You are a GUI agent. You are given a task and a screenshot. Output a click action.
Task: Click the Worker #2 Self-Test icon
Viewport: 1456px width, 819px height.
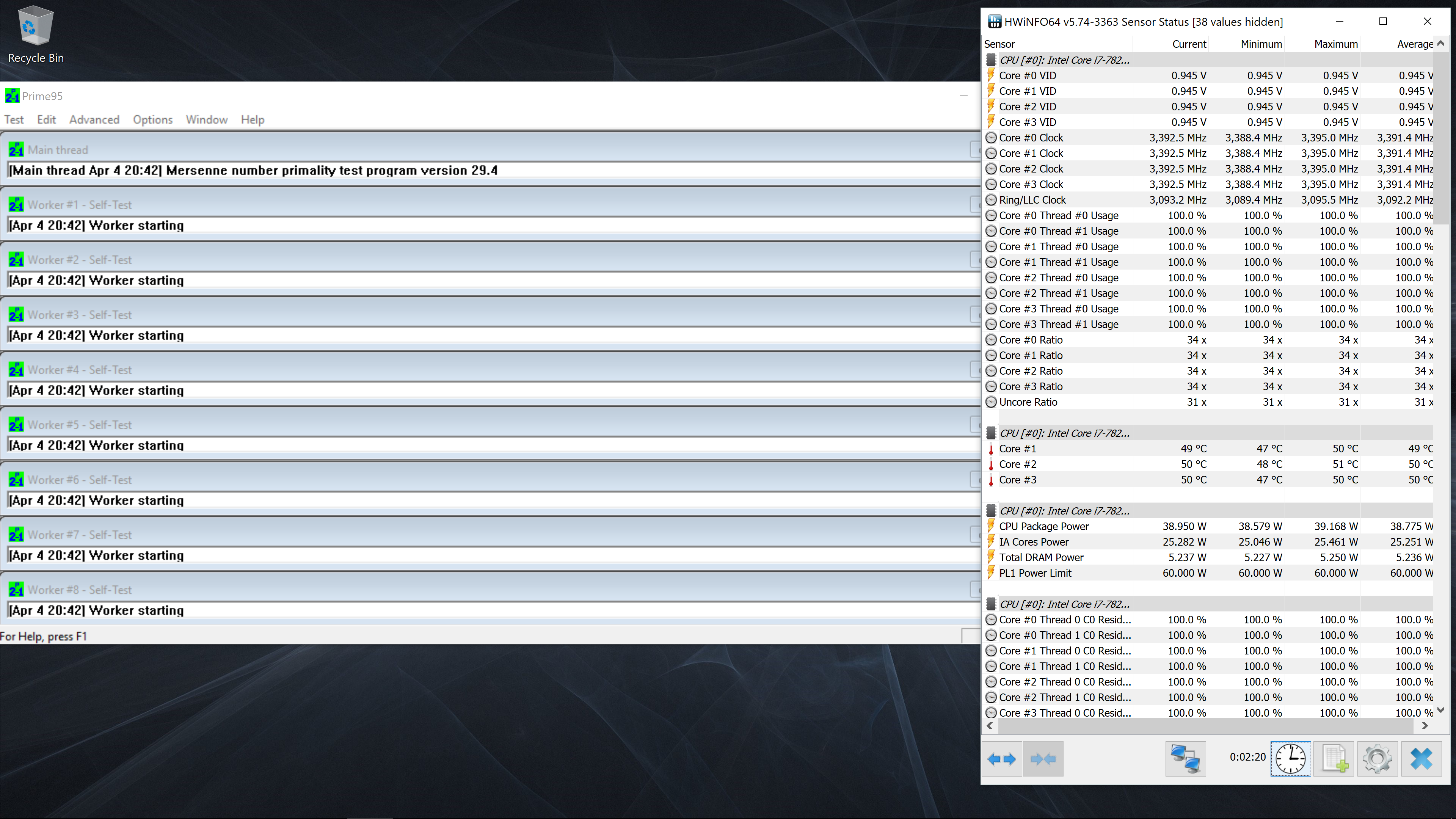tap(16, 259)
